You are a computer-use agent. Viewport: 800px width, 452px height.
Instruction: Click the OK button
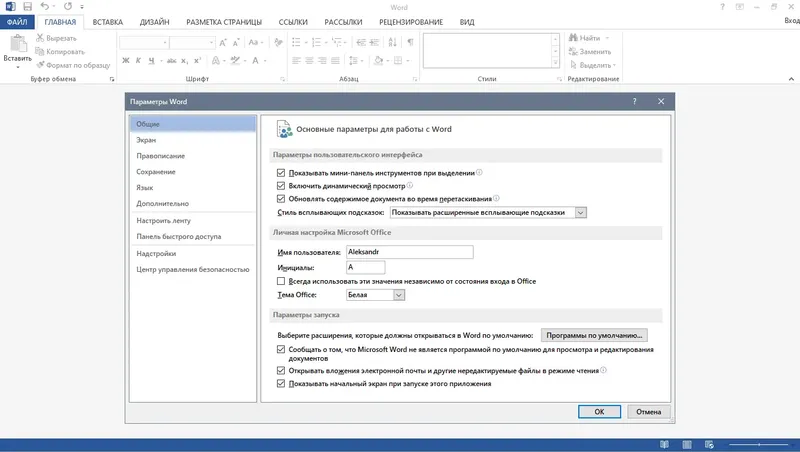tap(599, 412)
